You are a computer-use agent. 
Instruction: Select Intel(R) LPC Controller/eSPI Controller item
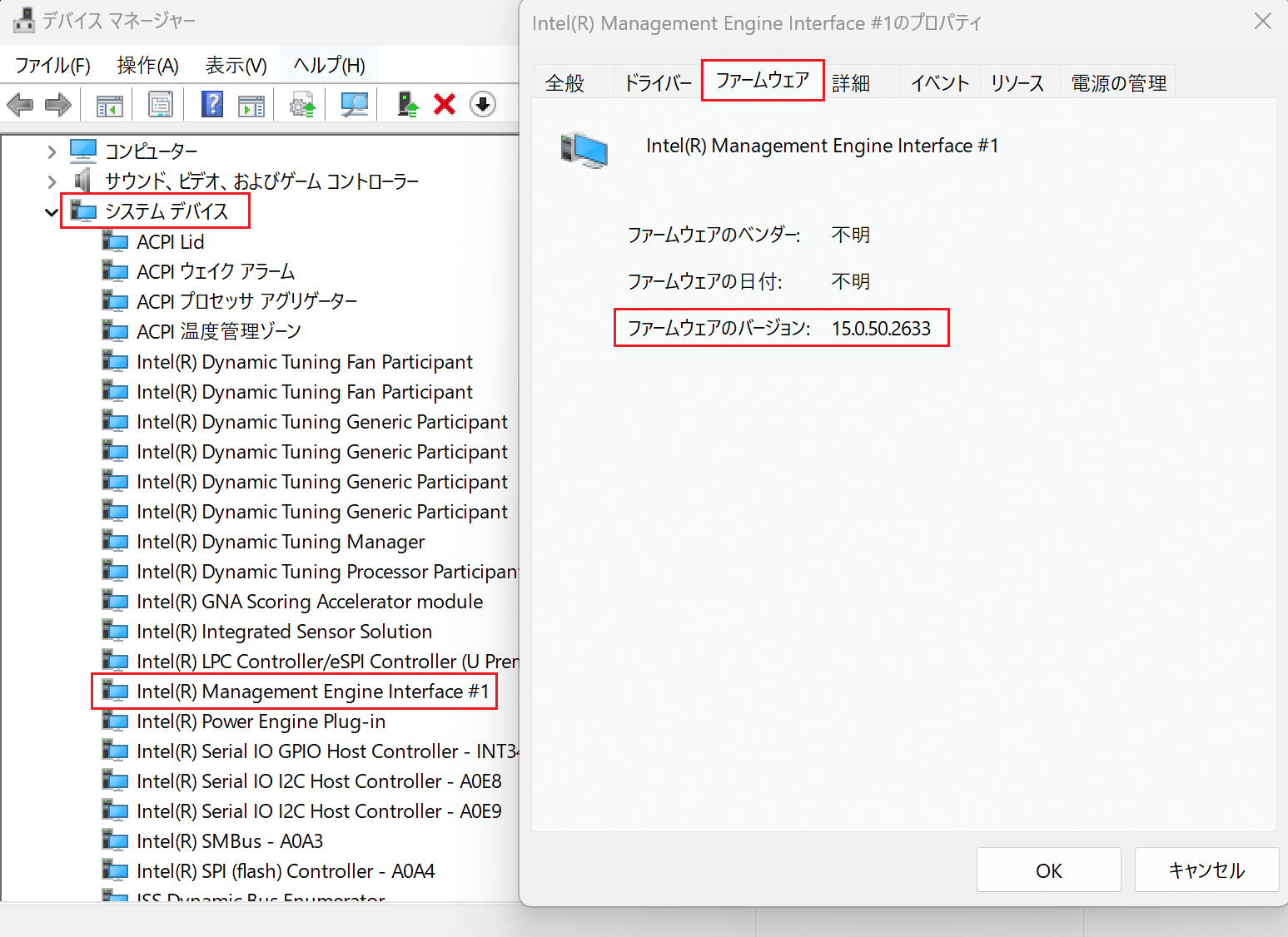[327, 661]
